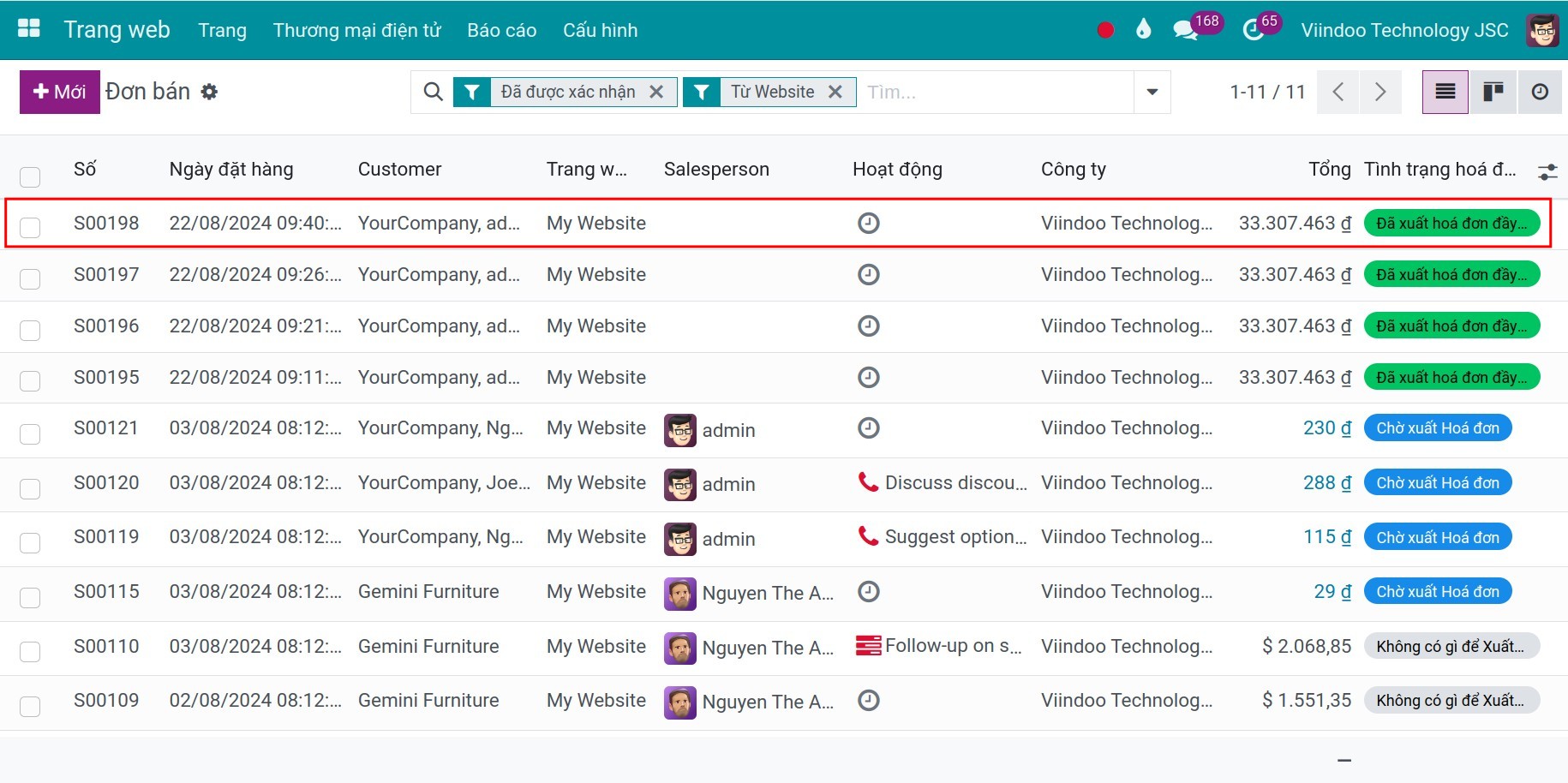Image resolution: width=1568 pixels, height=783 pixels.
Task: Click the red recording indicator icon
Action: pyautogui.click(x=1105, y=30)
